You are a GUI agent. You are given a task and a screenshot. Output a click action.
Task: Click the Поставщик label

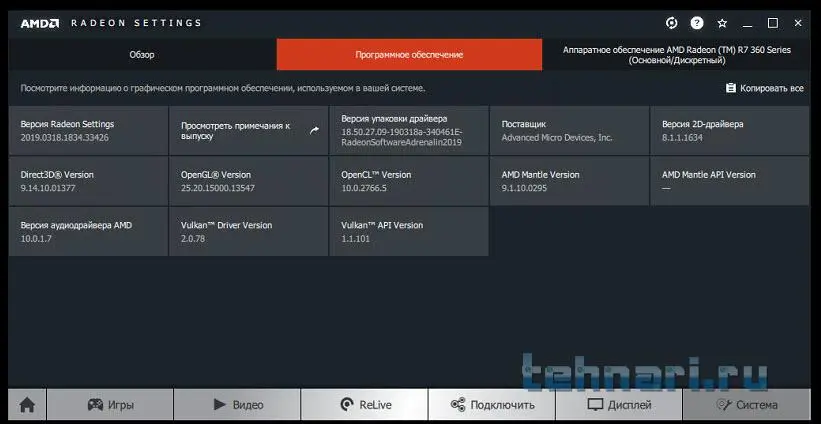click(x=524, y=124)
